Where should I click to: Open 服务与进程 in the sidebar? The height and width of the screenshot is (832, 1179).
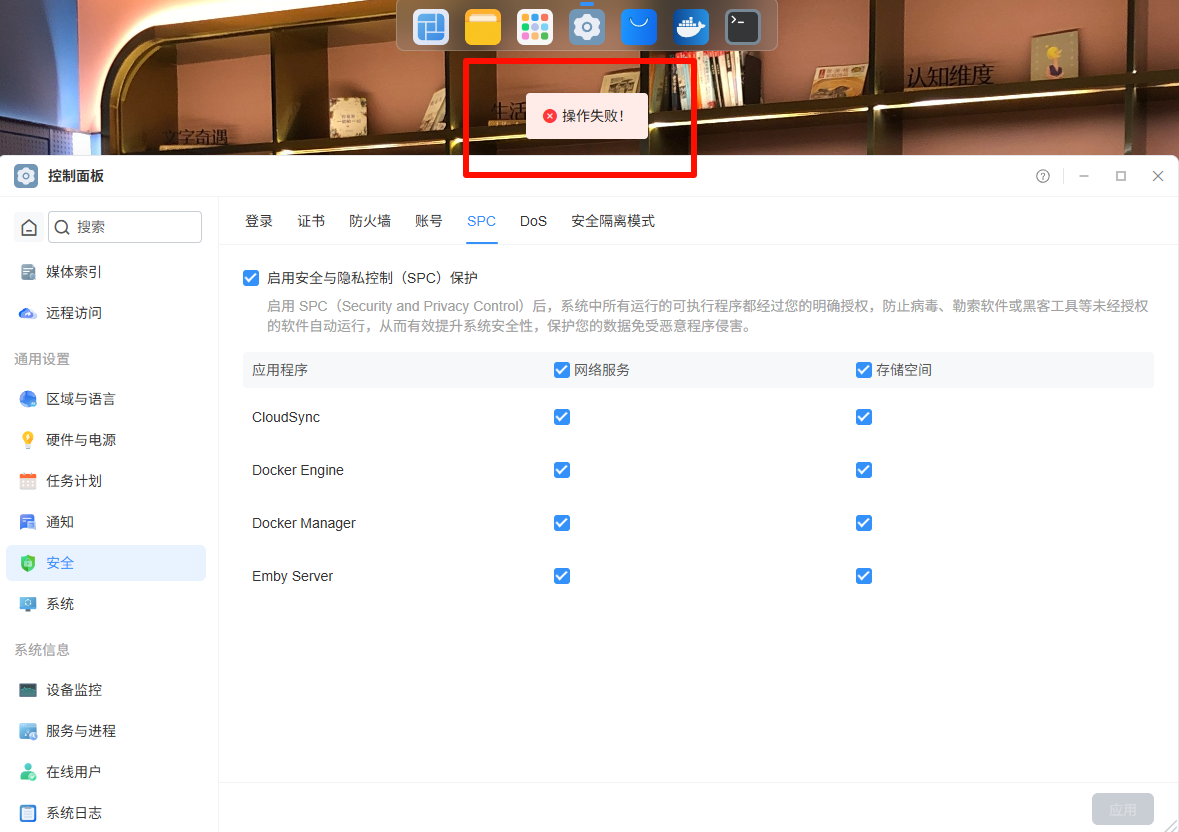pos(106,731)
